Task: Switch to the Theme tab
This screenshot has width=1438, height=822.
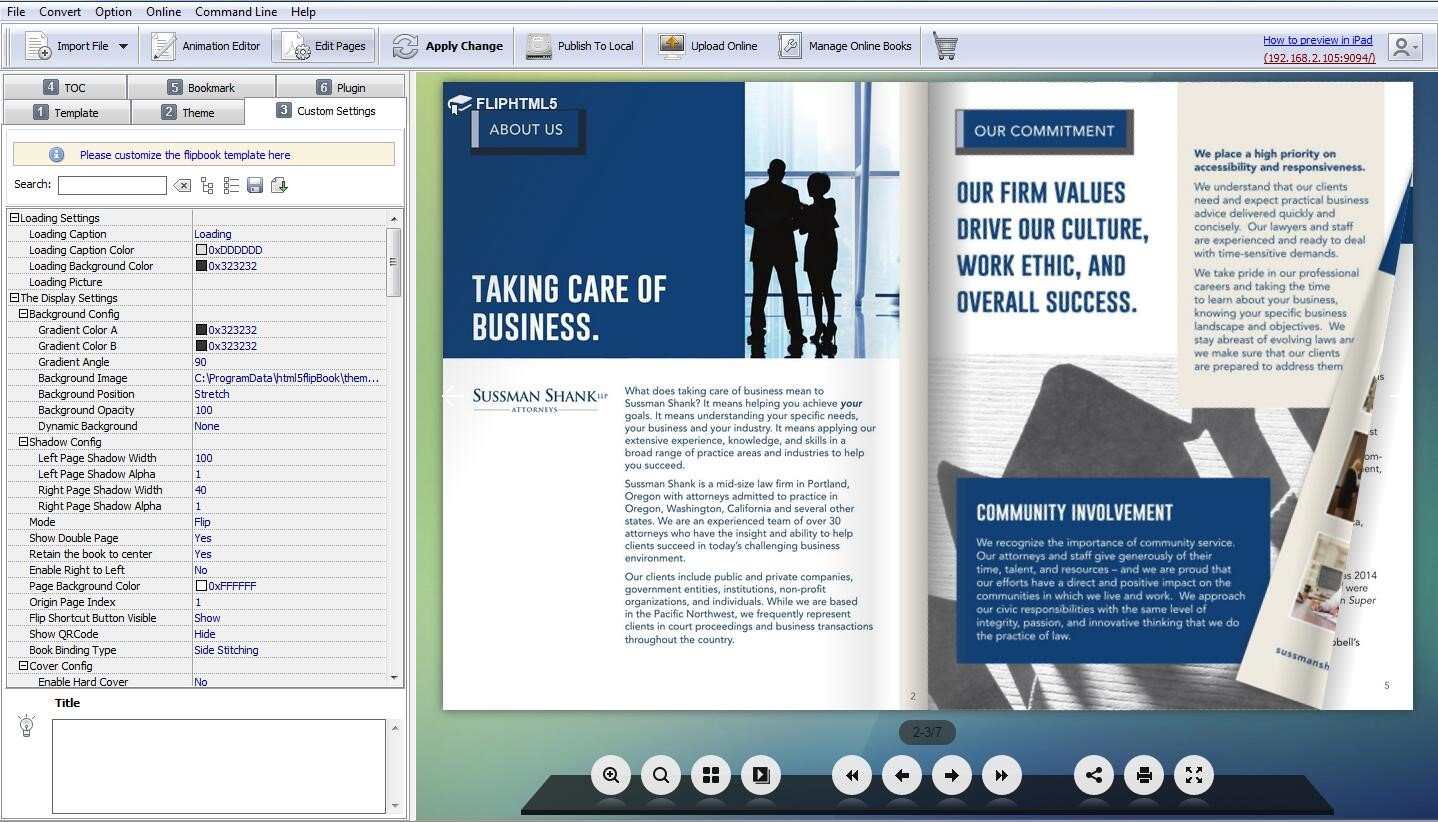Action: (x=188, y=112)
